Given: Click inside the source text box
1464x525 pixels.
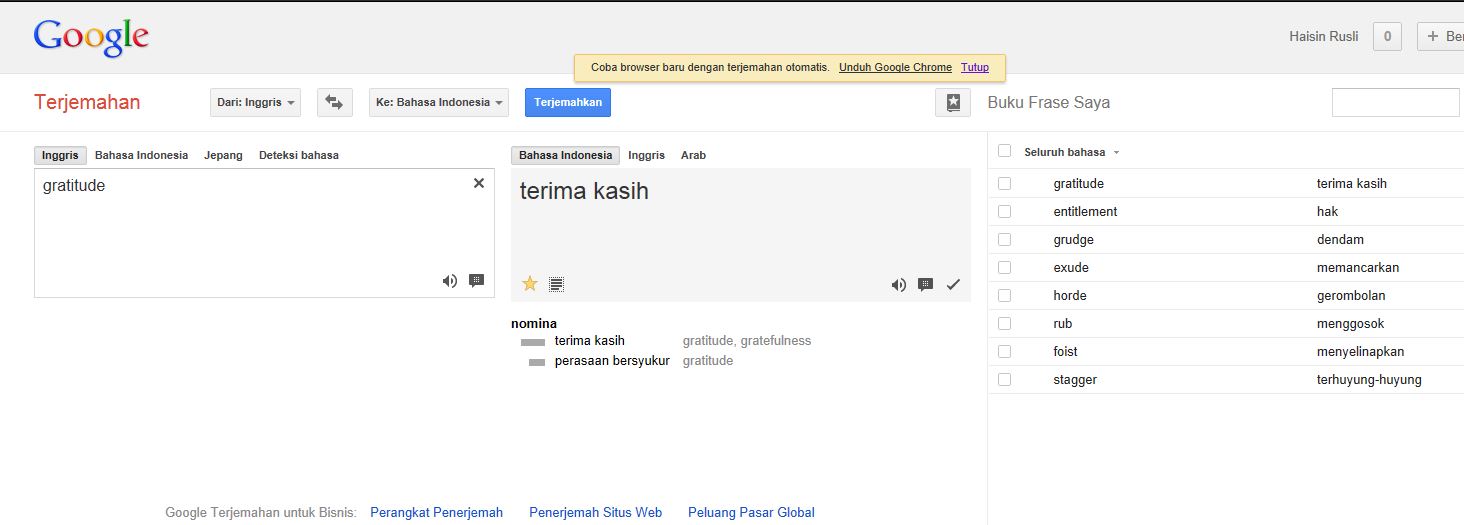Looking at the screenshot, I should pos(264,233).
